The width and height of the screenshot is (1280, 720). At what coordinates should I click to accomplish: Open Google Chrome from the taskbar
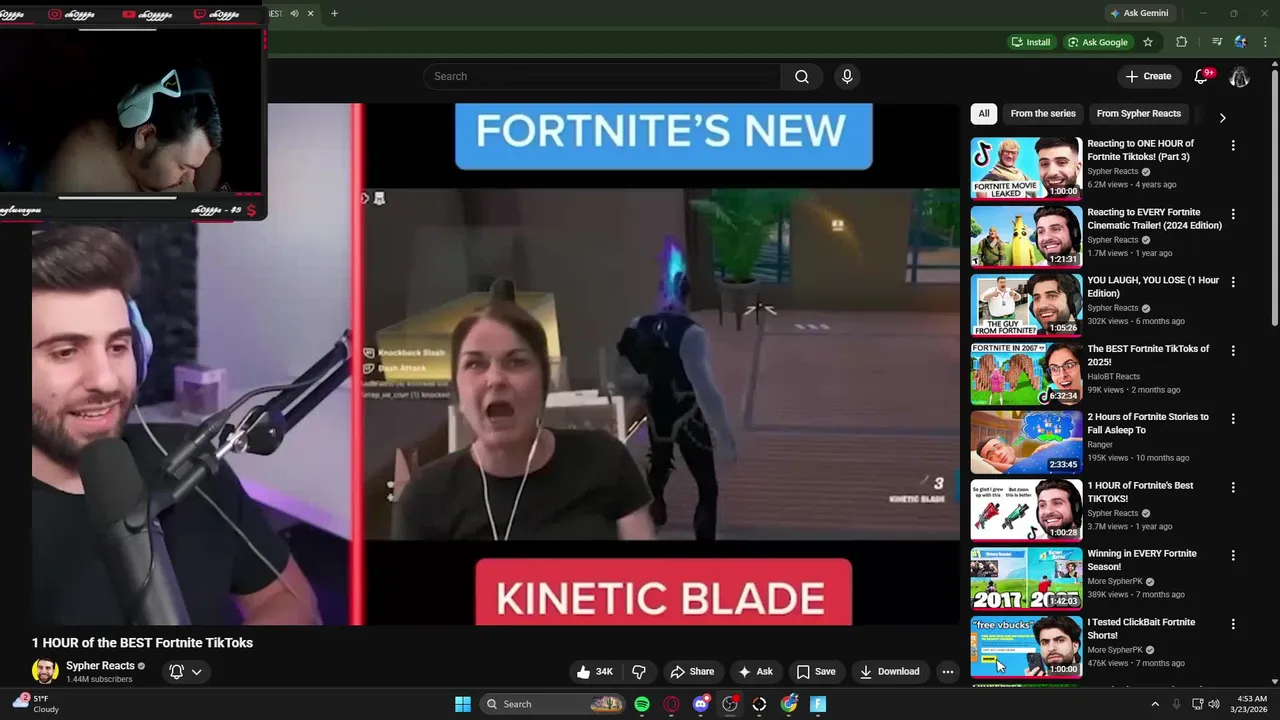point(789,704)
